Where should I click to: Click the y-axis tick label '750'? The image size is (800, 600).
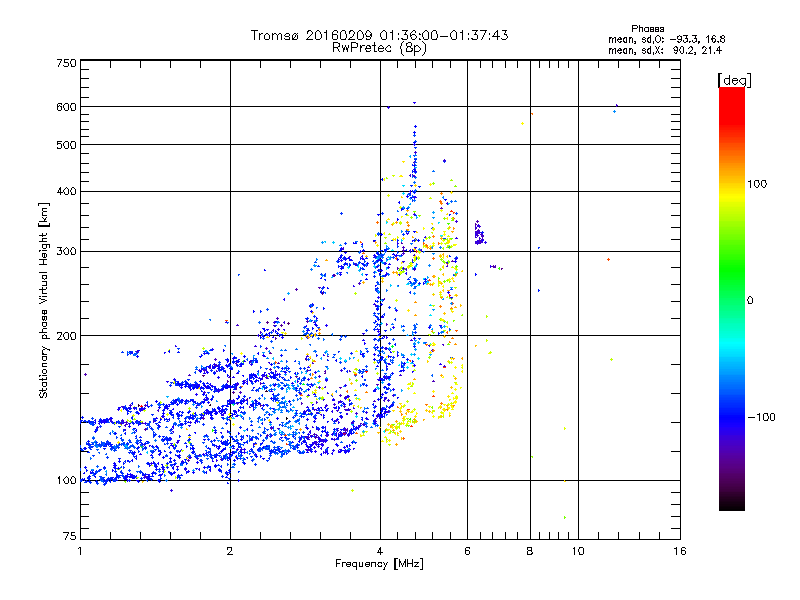pyautogui.click(x=66, y=63)
